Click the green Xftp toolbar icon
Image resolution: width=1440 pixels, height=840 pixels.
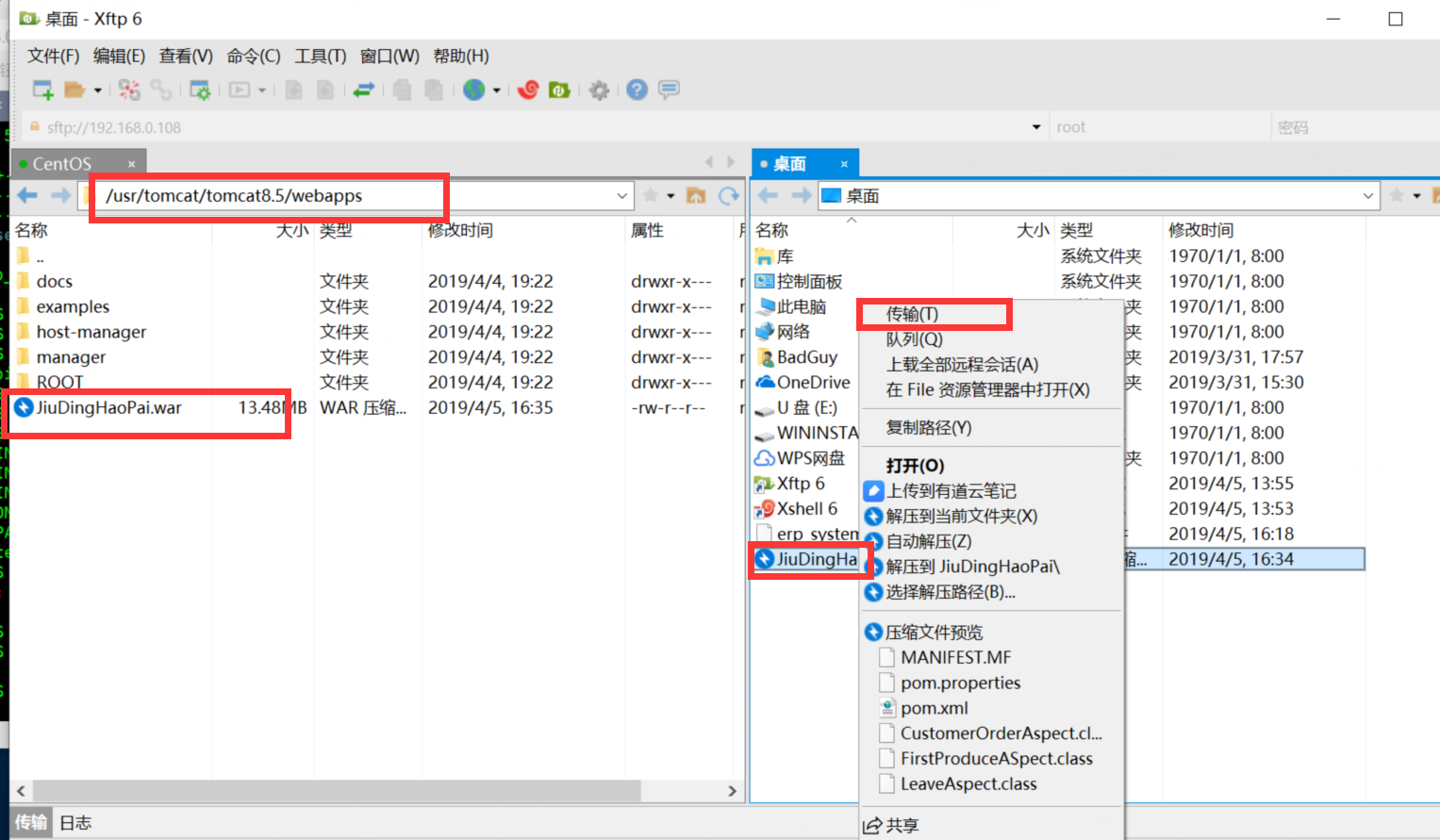point(559,91)
